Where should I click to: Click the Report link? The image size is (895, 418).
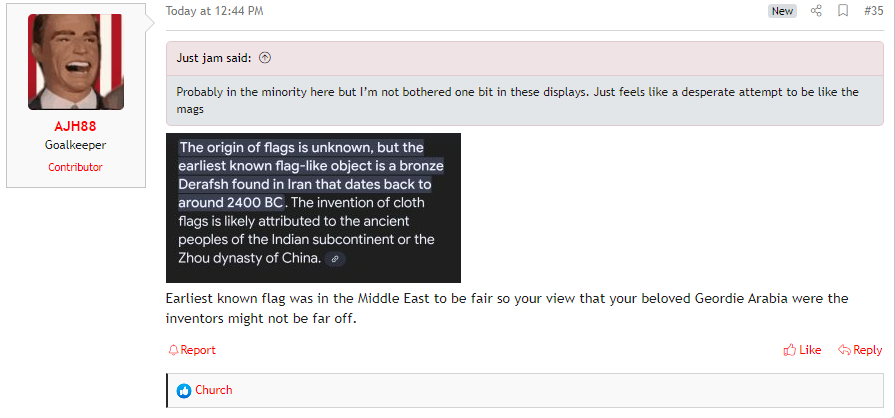tap(198, 350)
